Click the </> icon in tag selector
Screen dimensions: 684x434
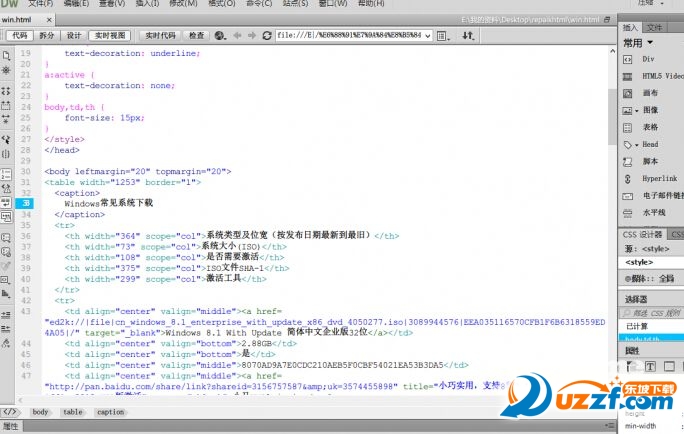(x=10, y=412)
